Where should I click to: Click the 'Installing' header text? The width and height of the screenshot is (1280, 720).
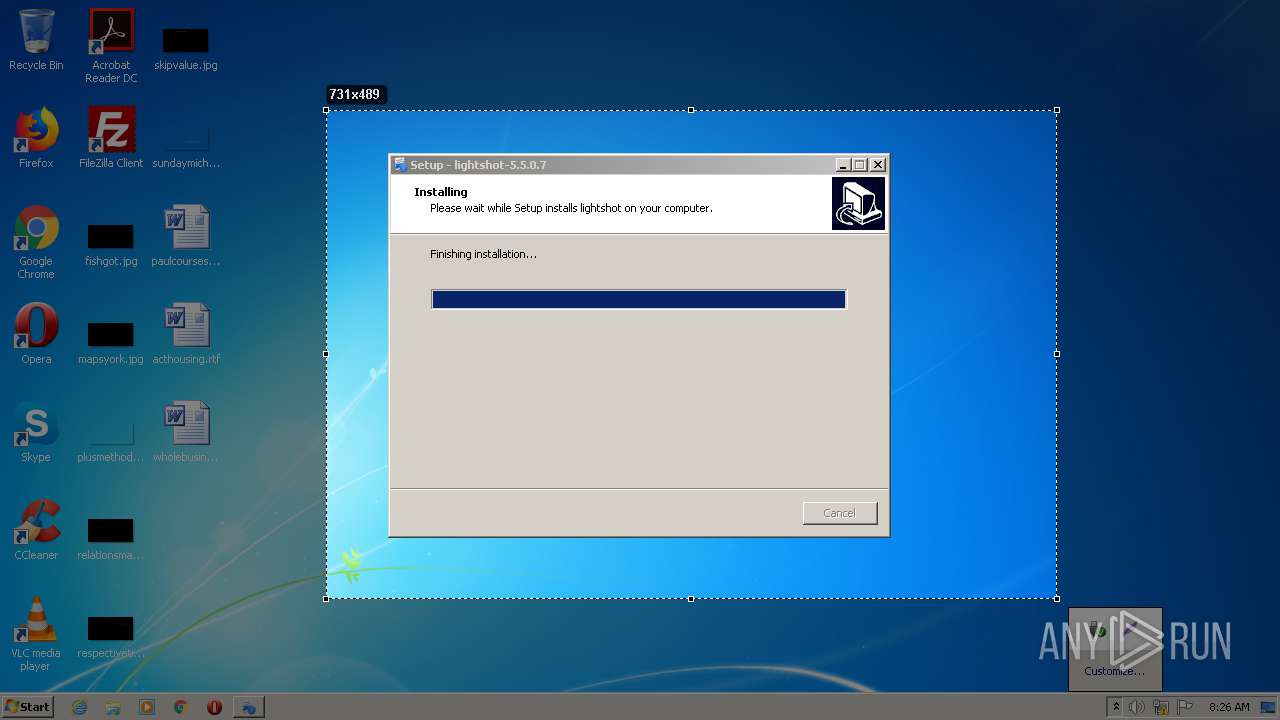pos(441,192)
